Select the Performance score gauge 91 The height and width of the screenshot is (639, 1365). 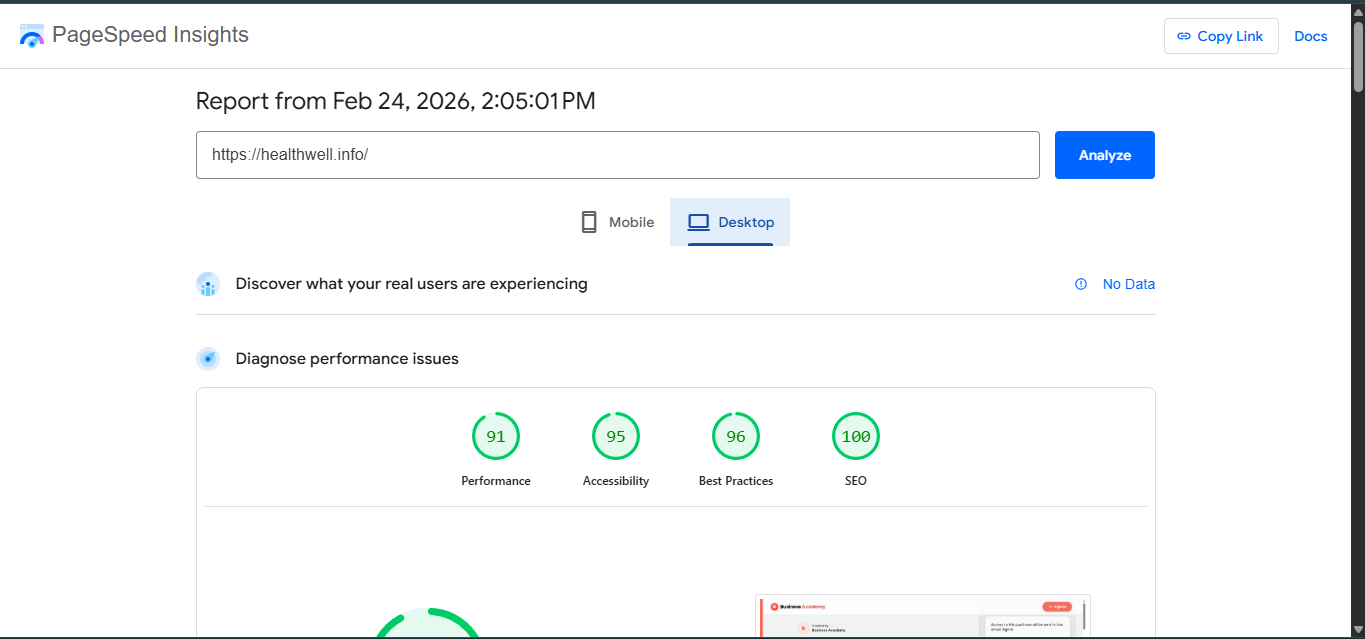[x=496, y=436]
